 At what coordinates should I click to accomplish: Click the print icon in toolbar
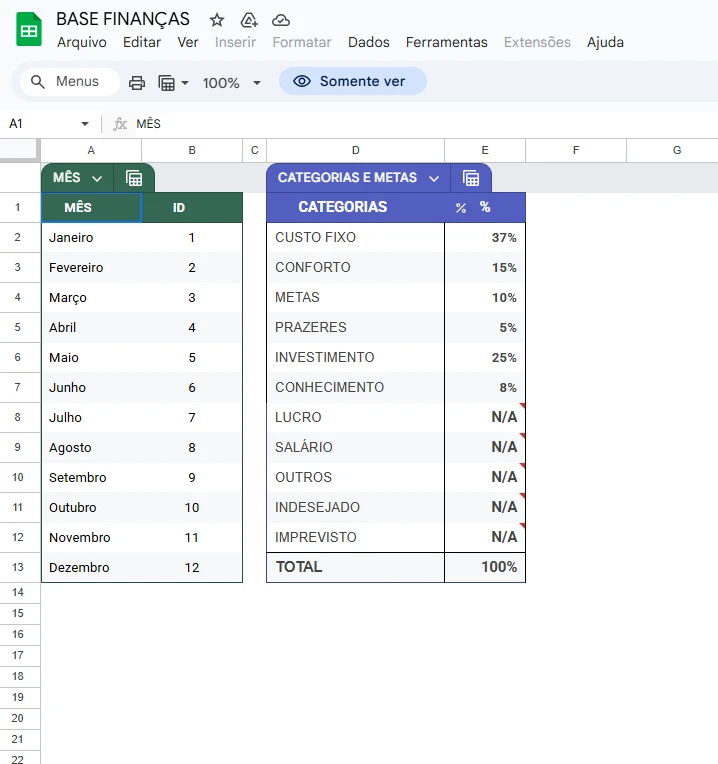(137, 82)
